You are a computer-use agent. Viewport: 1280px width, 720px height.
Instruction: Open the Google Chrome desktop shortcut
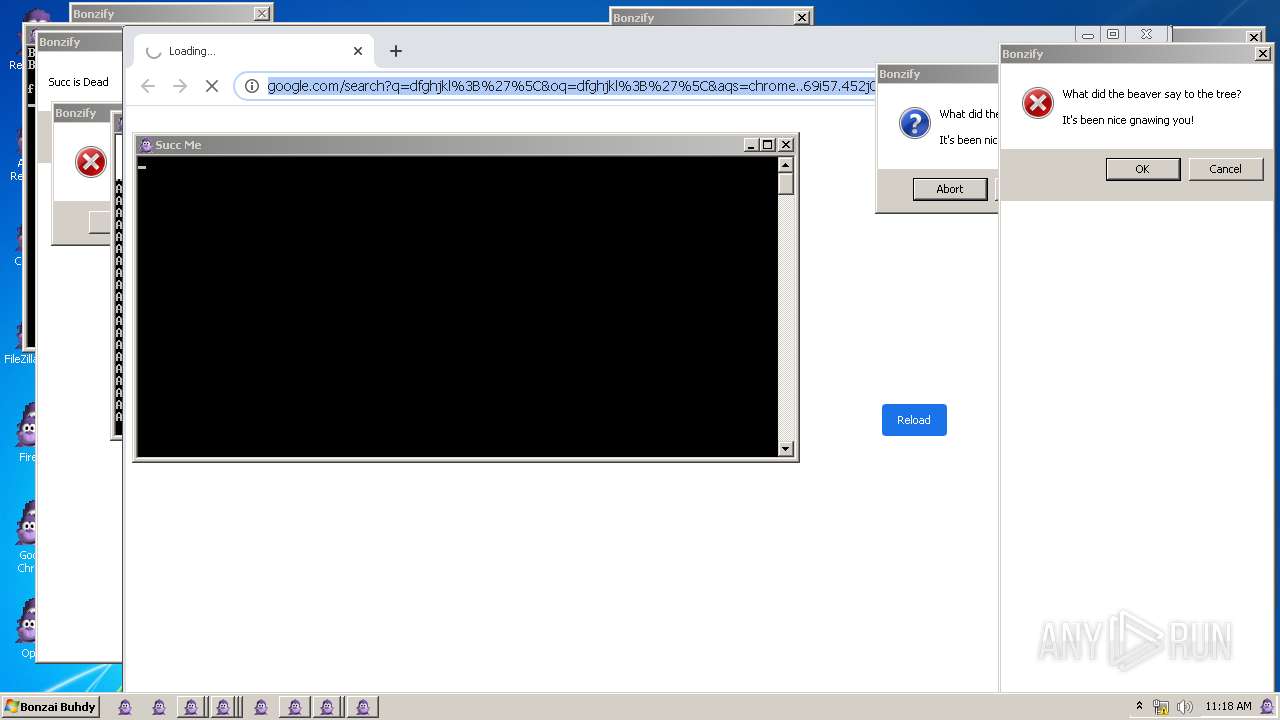point(26,537)
